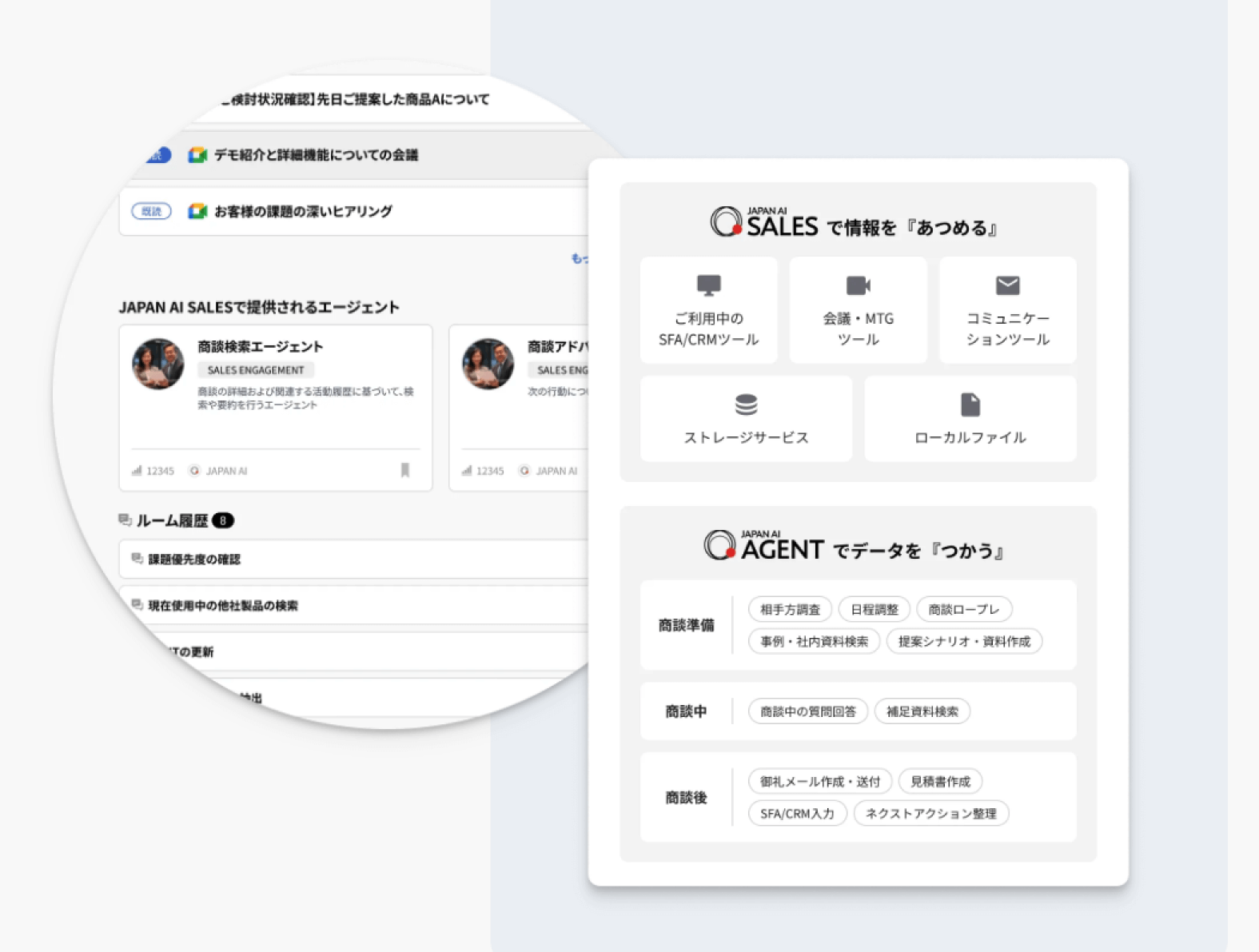The image size is (1259, 952).
Task: Select the 相手方調査 chip
Action: (790, 609)
